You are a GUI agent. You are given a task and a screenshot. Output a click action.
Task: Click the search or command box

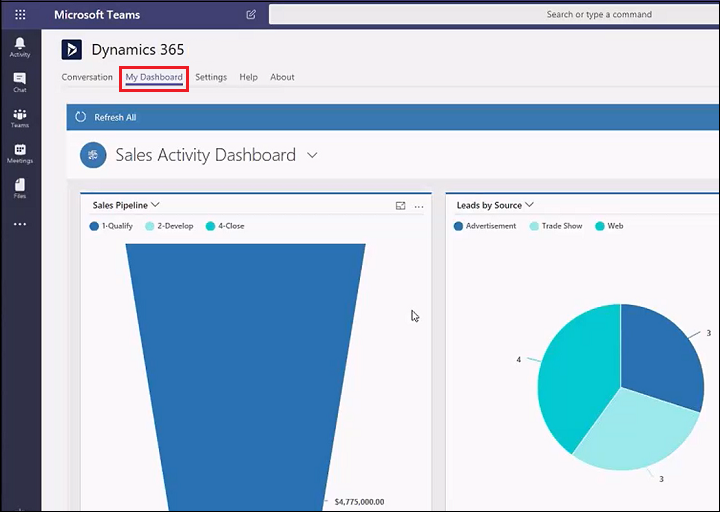(x=494, y=14)
